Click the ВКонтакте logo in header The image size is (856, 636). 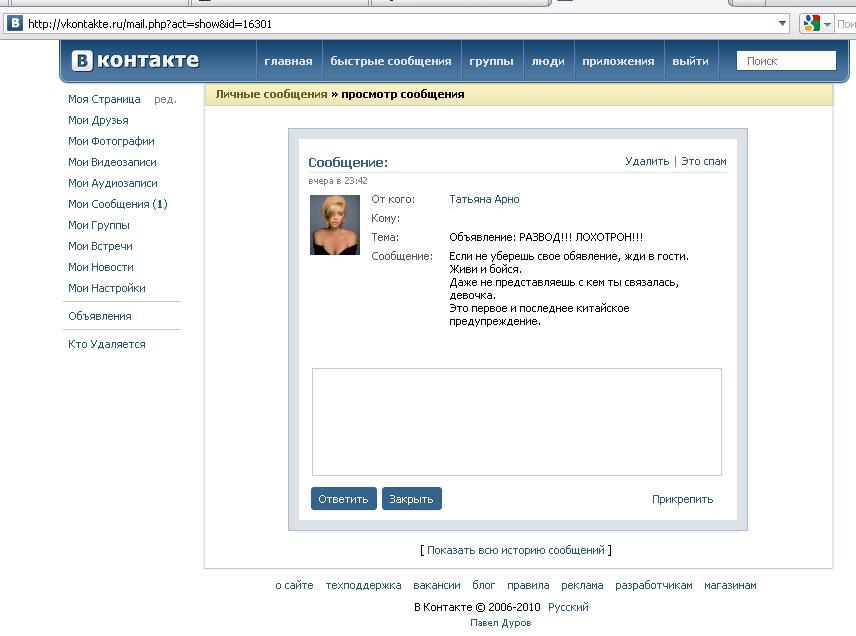[135, 60]
